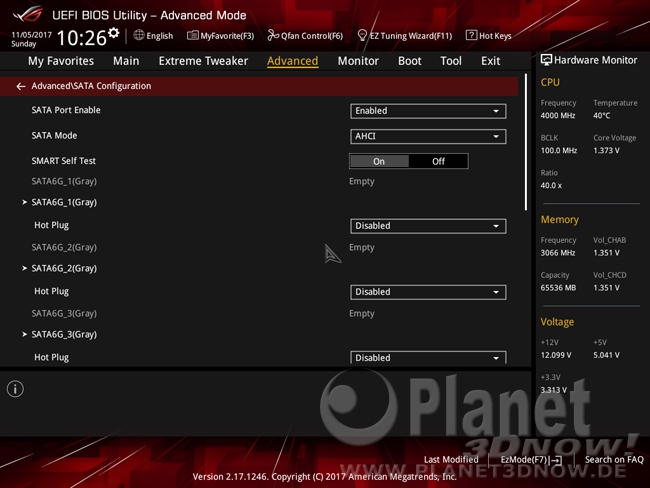This screenshot has height=488, width=650.
Task: Launch EZ Tuning Wizard bulb icon
Action: tap(362, 35)
